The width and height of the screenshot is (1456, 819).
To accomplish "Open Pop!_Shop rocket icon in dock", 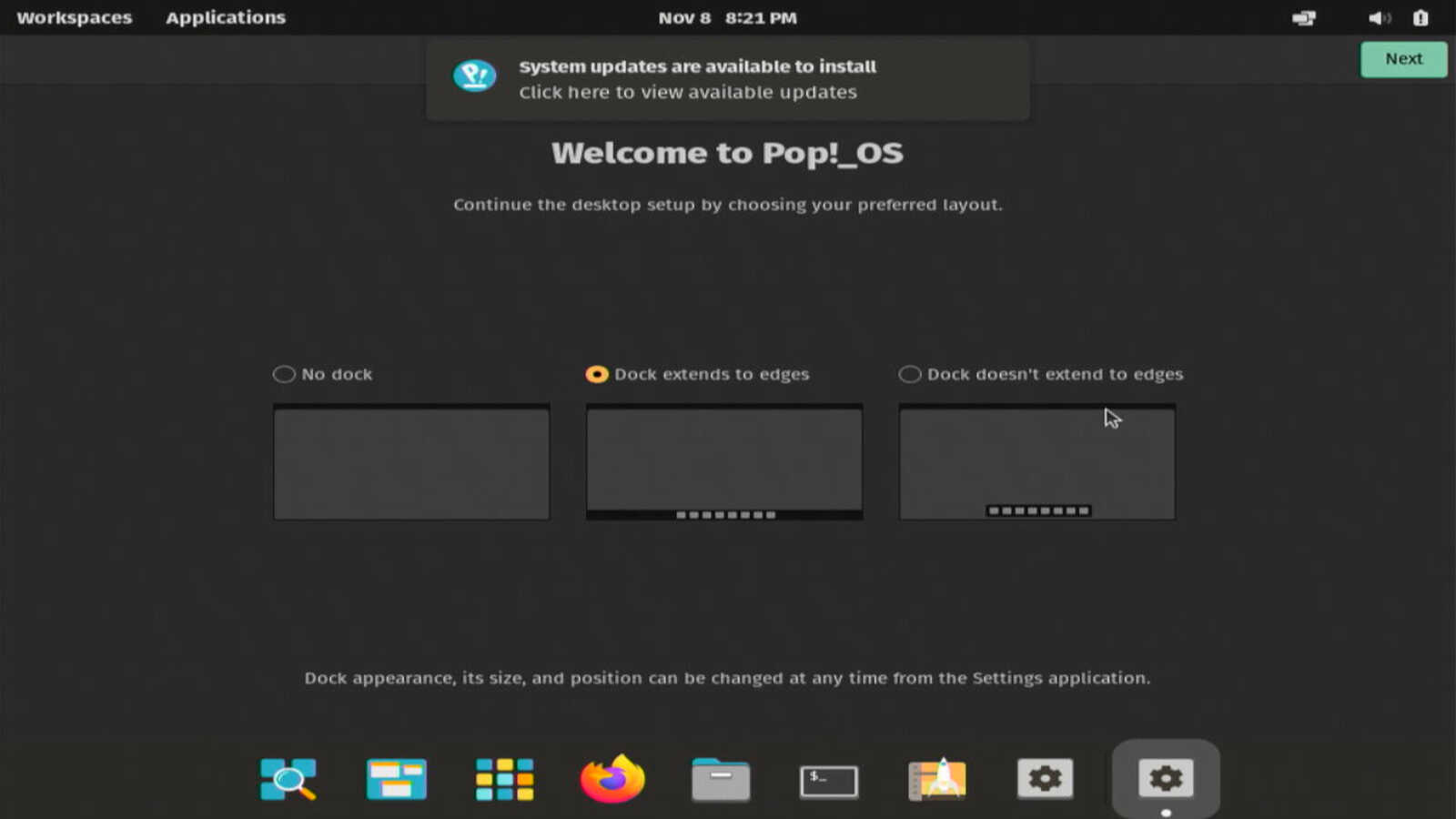I will (x=937, y=779).
